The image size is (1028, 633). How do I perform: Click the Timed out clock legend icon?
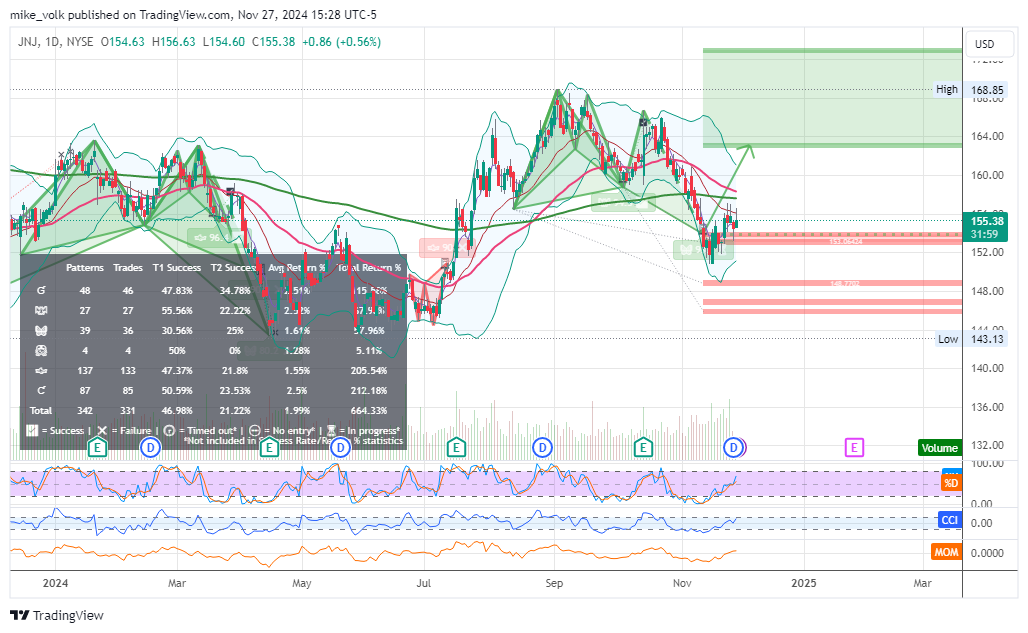[169, 431]
